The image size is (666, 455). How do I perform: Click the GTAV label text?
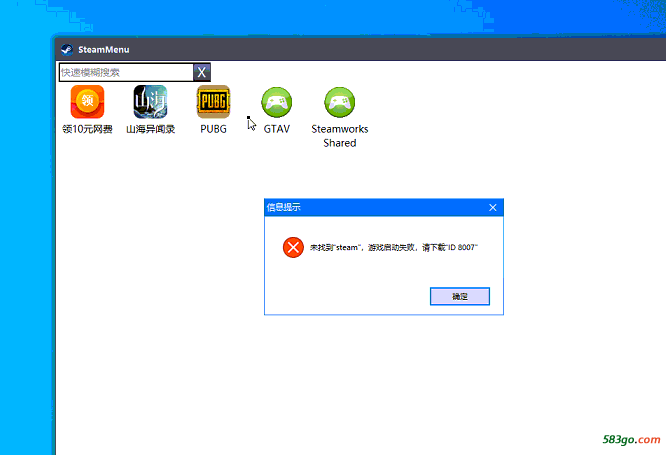(x=277, y=129)
